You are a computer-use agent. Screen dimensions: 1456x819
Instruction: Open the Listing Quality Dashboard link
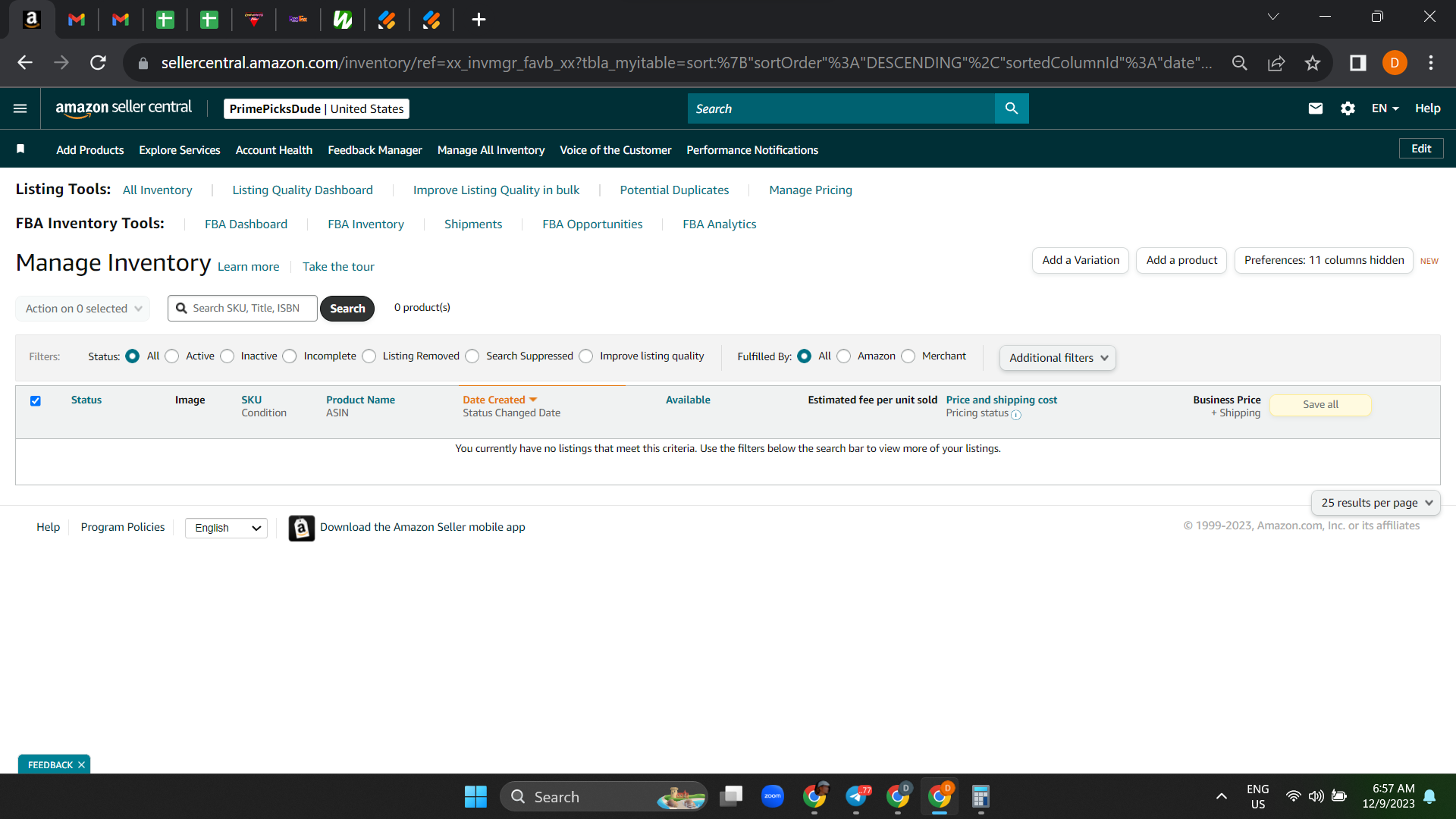coord(303,190)
